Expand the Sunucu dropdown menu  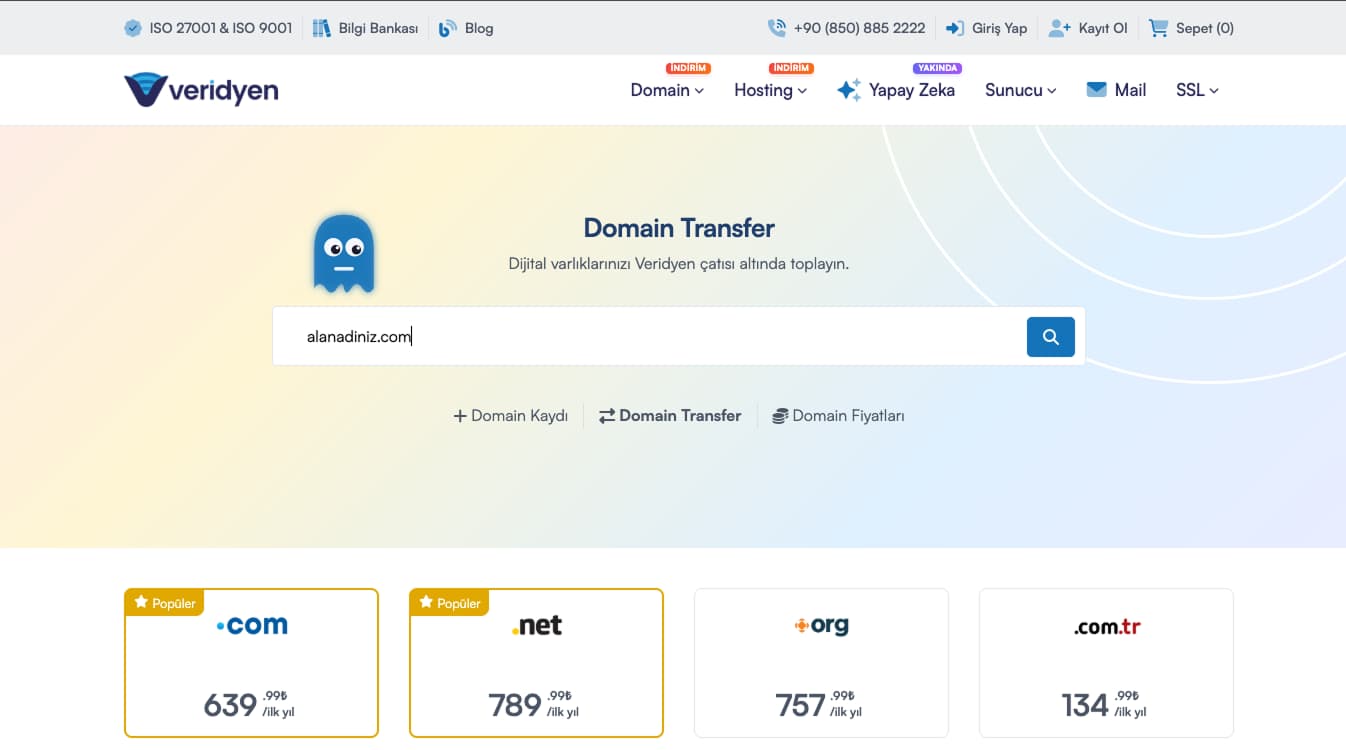tap(1020, 90)
